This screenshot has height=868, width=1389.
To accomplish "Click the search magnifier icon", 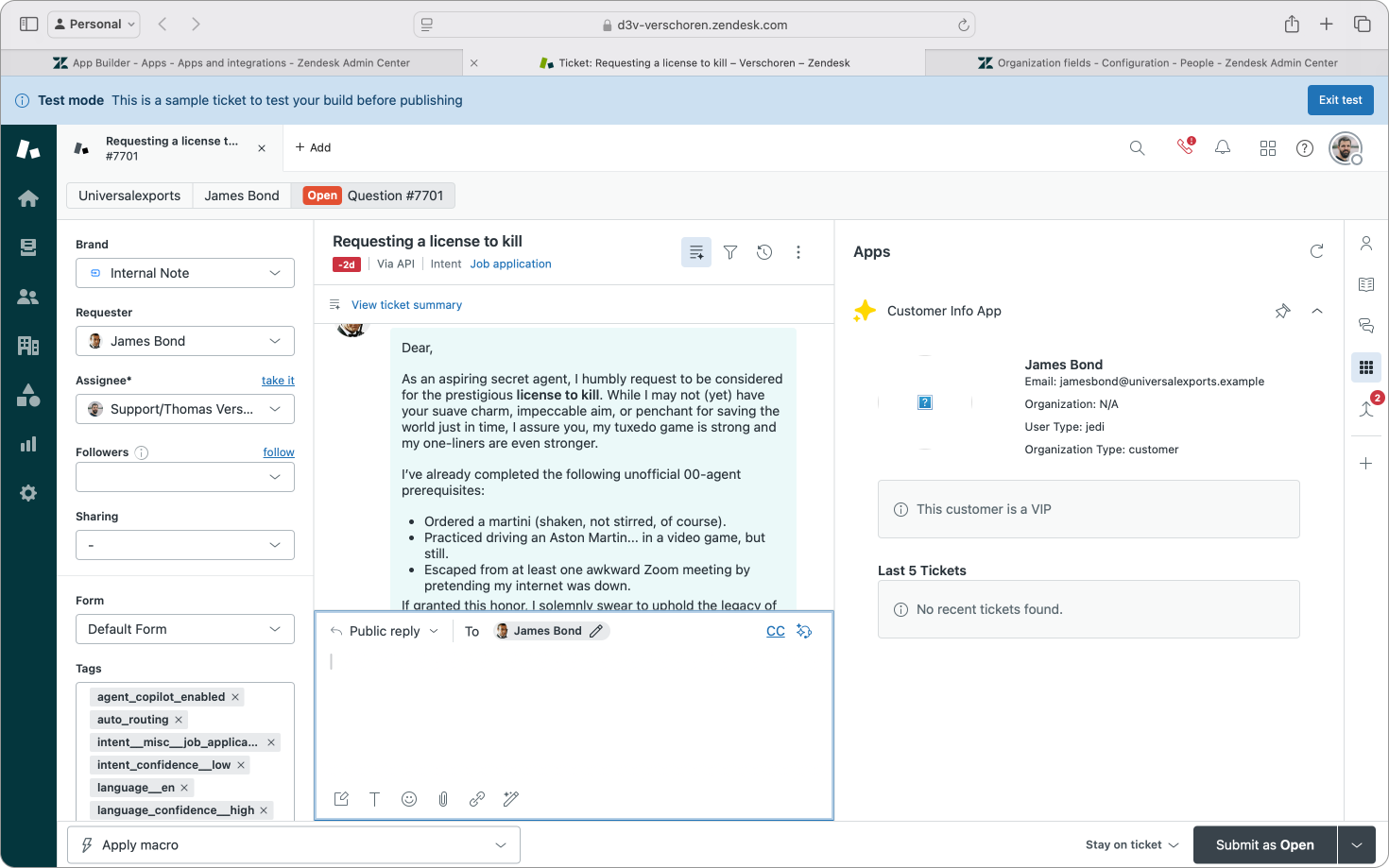I will (1137, 147).
